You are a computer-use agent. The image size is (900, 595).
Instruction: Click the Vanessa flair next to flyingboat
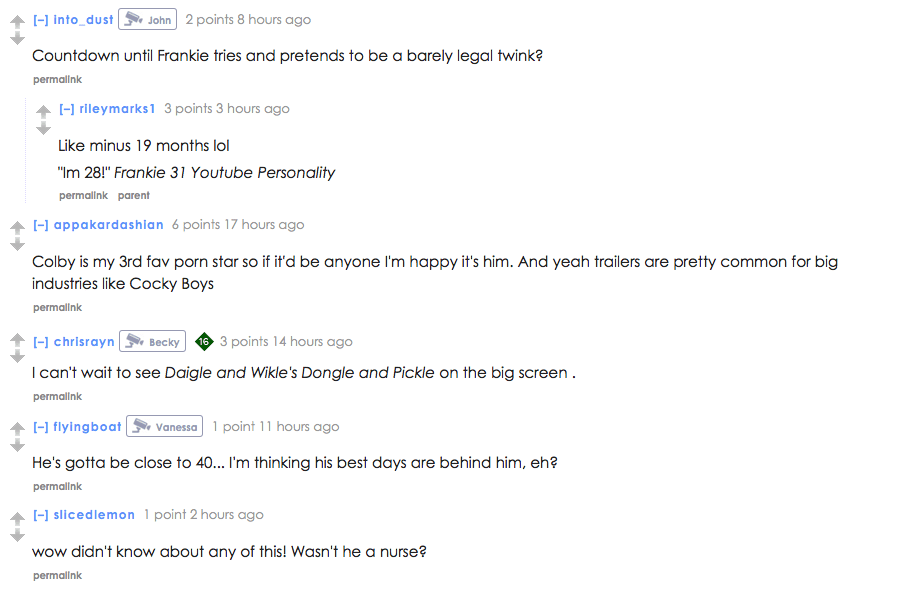point(164,426)
